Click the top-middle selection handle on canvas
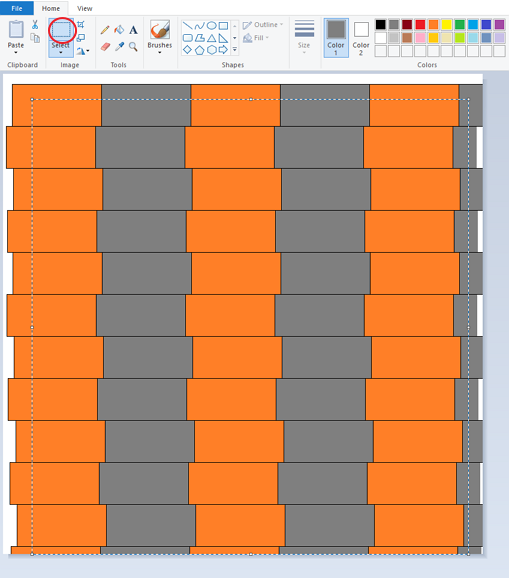 251,99
